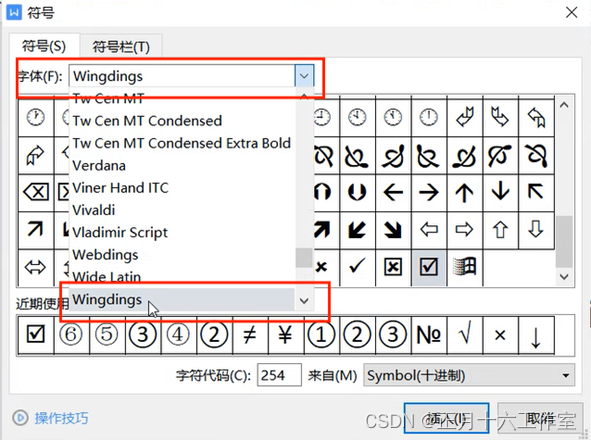Image resolution: width=591 pixels, height=440 pixels.
Task: Choose the thin up-right diagonal arrow symbol
Action: [35, 230]
